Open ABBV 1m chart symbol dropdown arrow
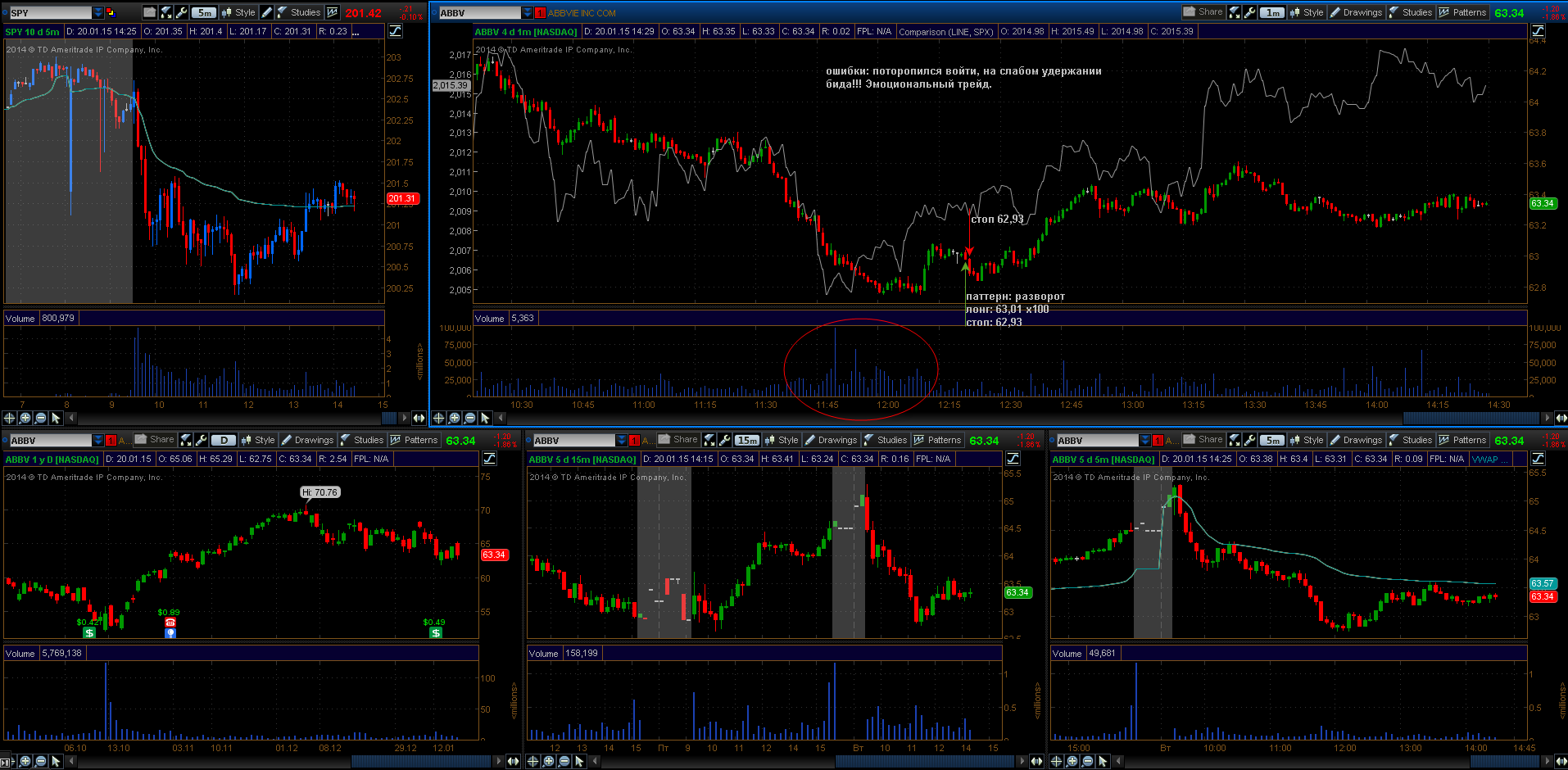The image size is (1568, 770). tap(528, 12)
